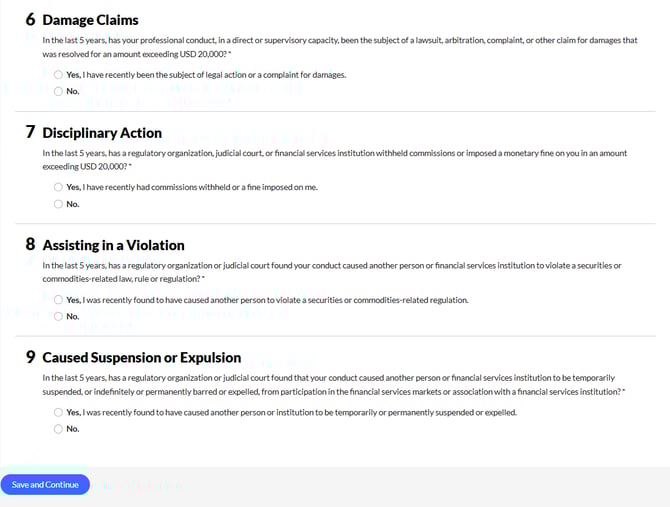670x507 pixels.
Task: Choose Yes radio for Disciplinary Action
Action: [58, 187]
